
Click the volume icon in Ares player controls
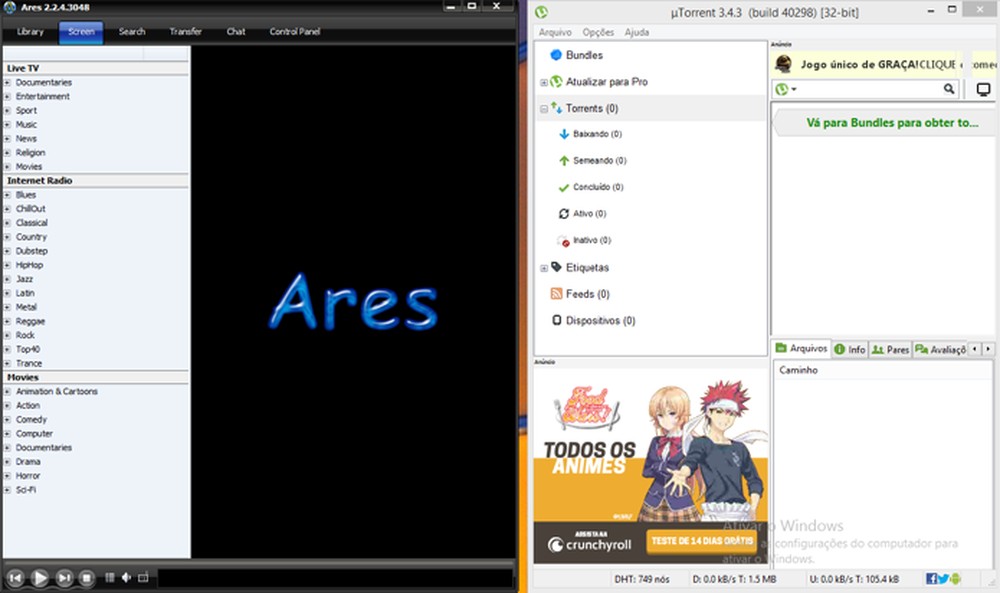coord(125,577)
